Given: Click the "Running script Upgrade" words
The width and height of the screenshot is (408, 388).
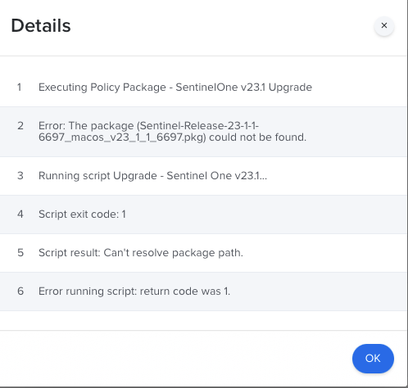Looking at the screenshot, I should click(97, 176).
